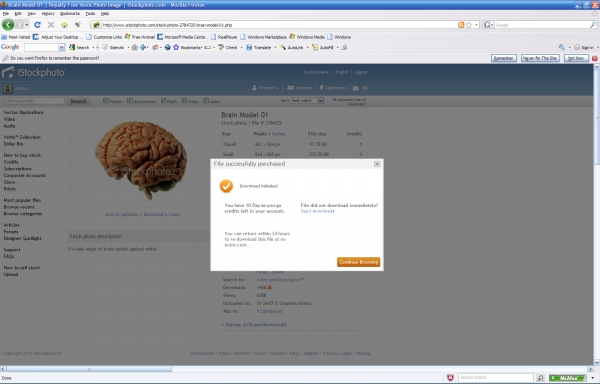
Task: Open the Edit menu
Action: (x=18, y=13)
